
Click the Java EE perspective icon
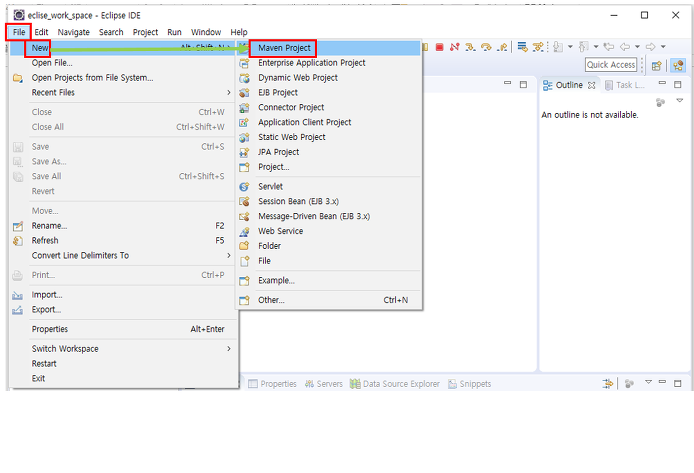click(678, 65)
